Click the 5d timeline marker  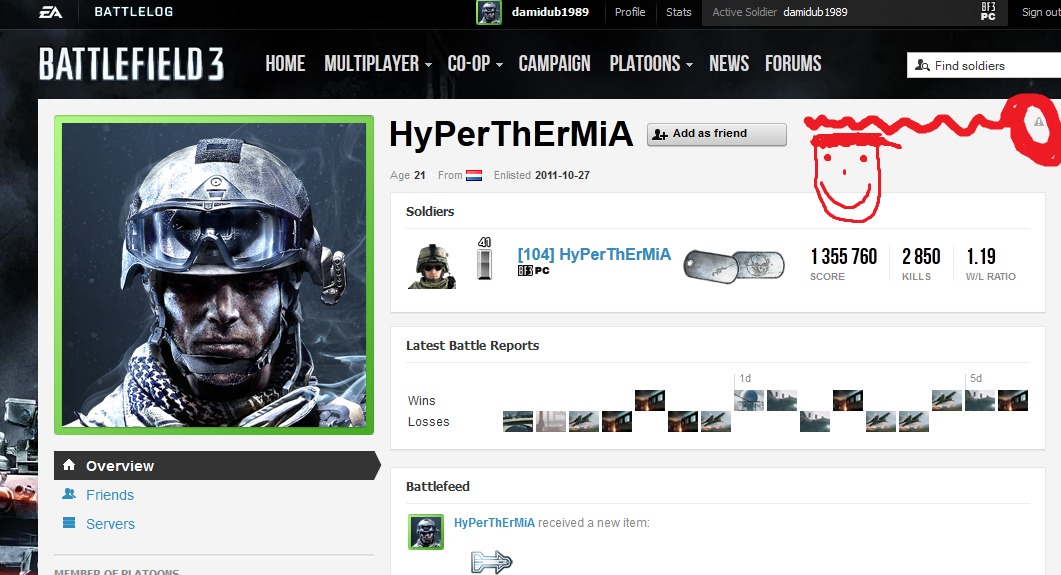[x=976, y=378]
